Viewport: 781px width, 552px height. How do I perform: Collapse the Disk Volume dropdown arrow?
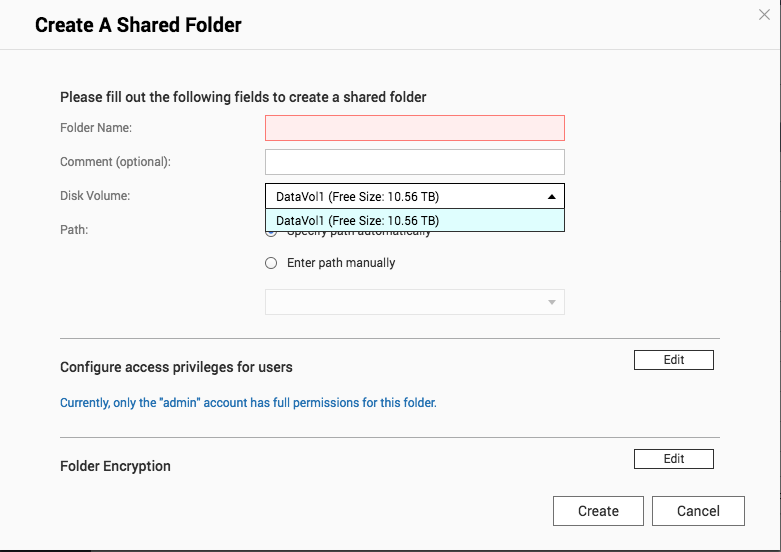[x=551, y=196]
